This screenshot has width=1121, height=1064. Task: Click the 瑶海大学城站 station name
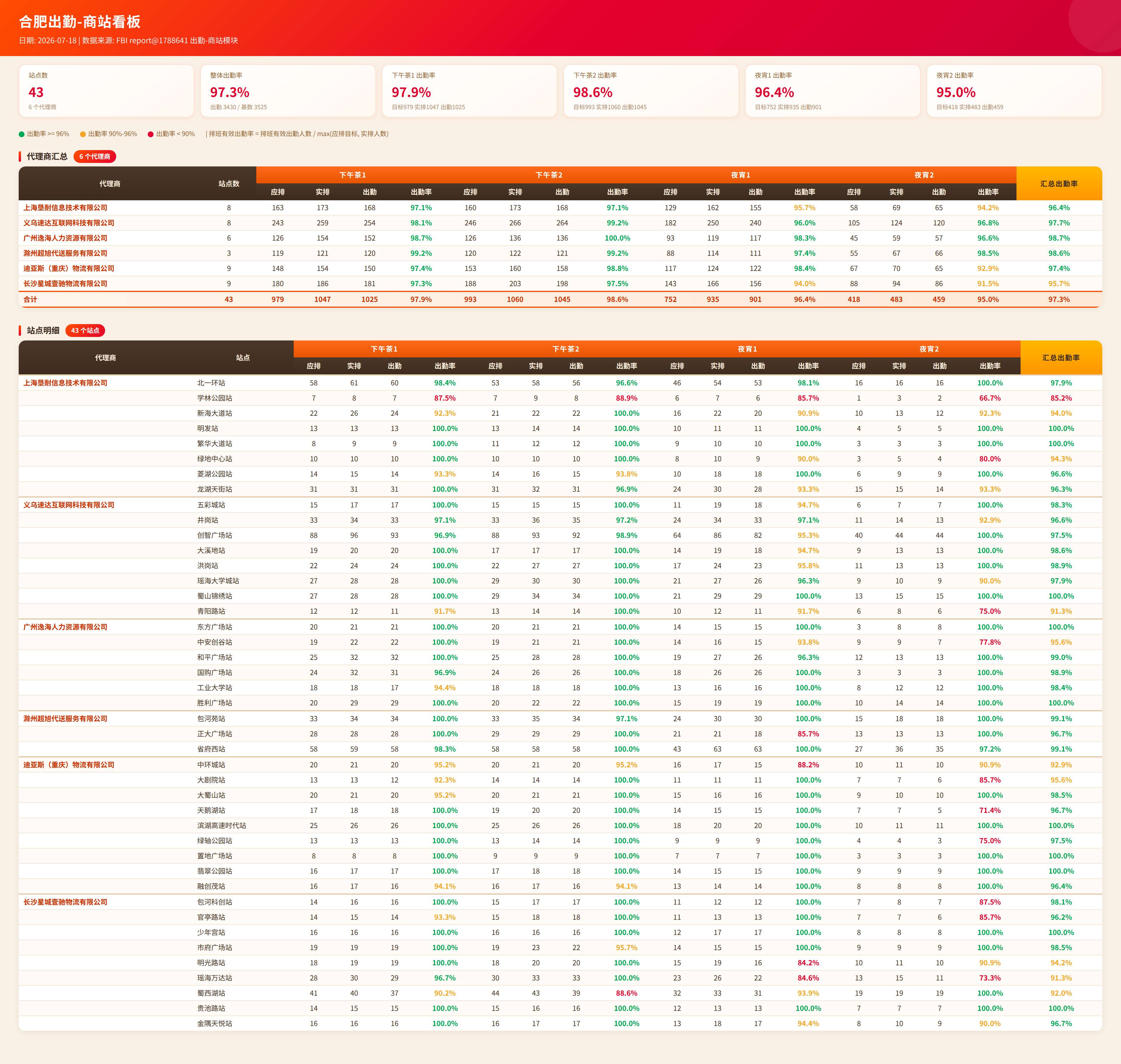pos(218,581)
